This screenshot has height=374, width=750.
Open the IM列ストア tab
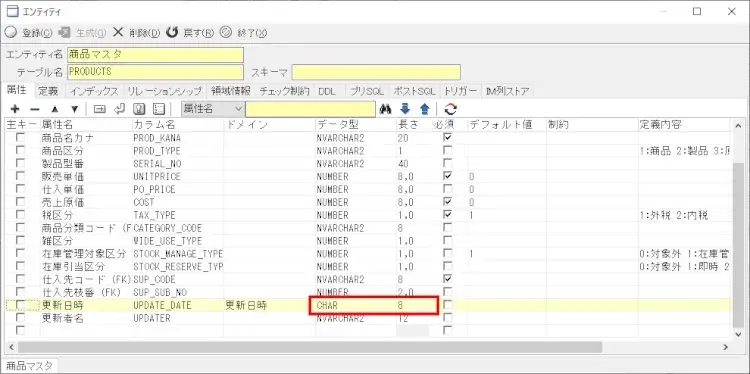click(507, 90)
